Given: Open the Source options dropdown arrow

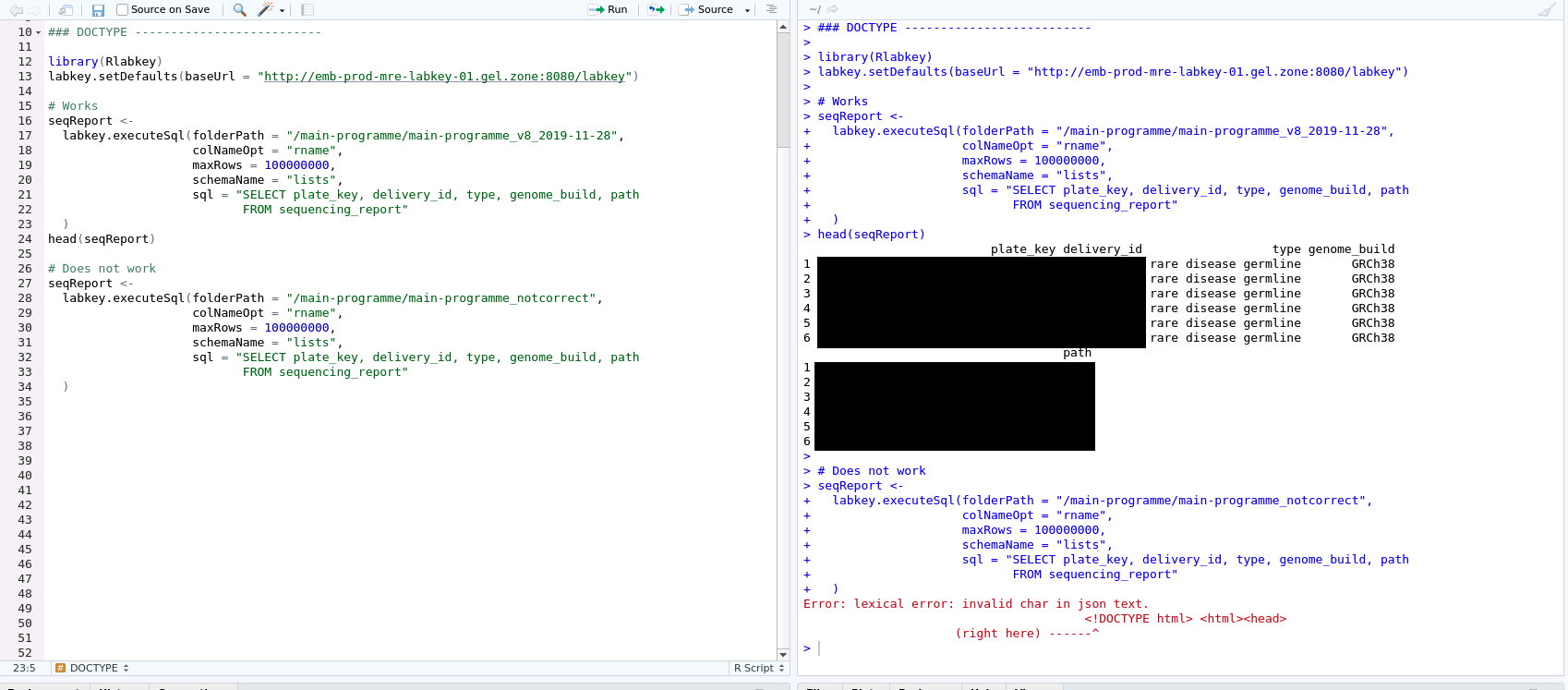Looking at the screenshot, I should click(747, 10).
